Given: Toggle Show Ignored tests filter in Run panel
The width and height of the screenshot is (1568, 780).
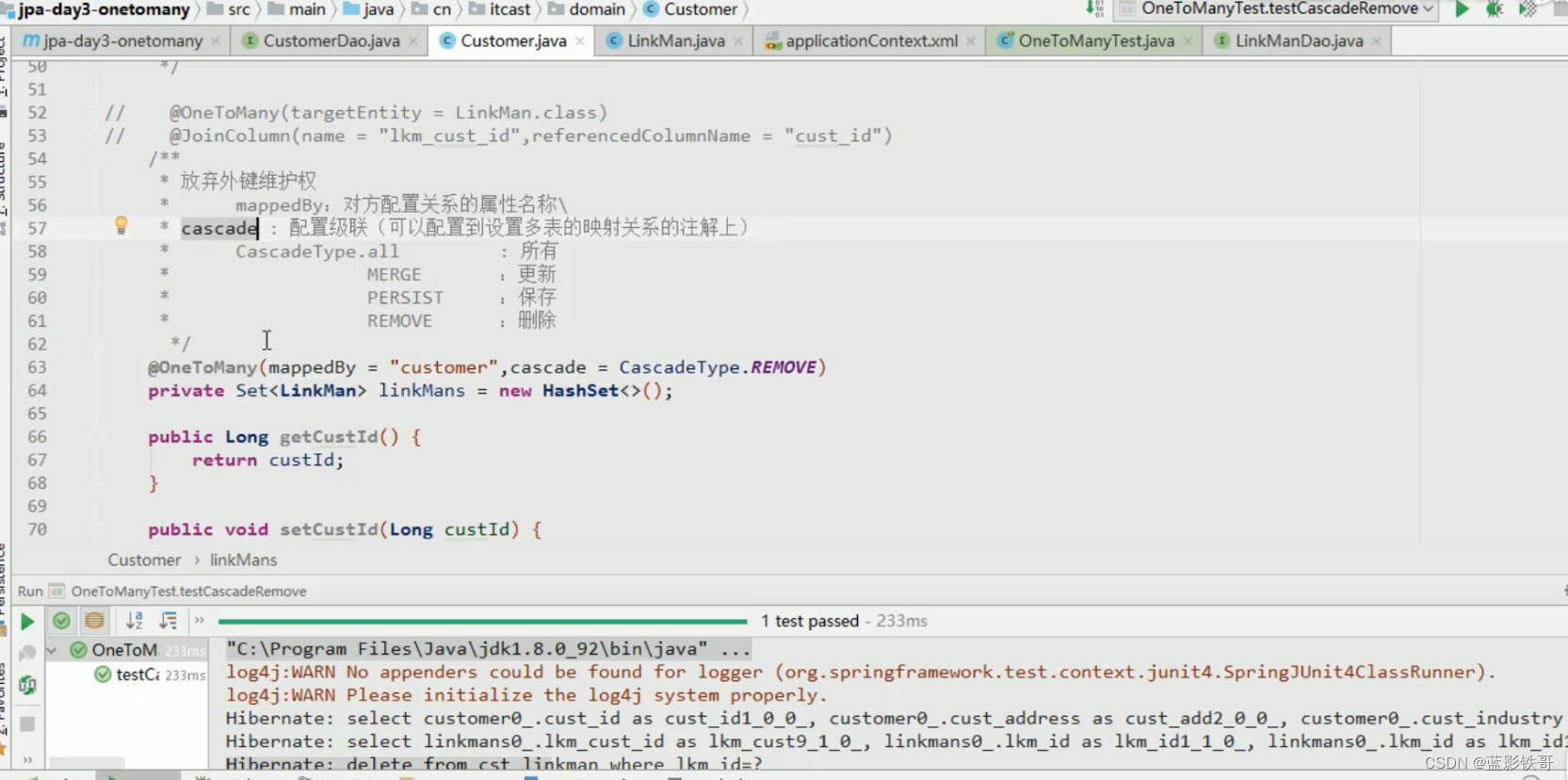Looking at the screenshot, I should click(x=94, y=621).
